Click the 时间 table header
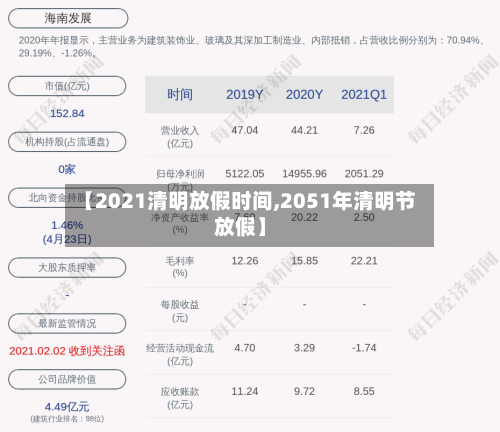Screen dimensions: 500x432 (180, 95)
